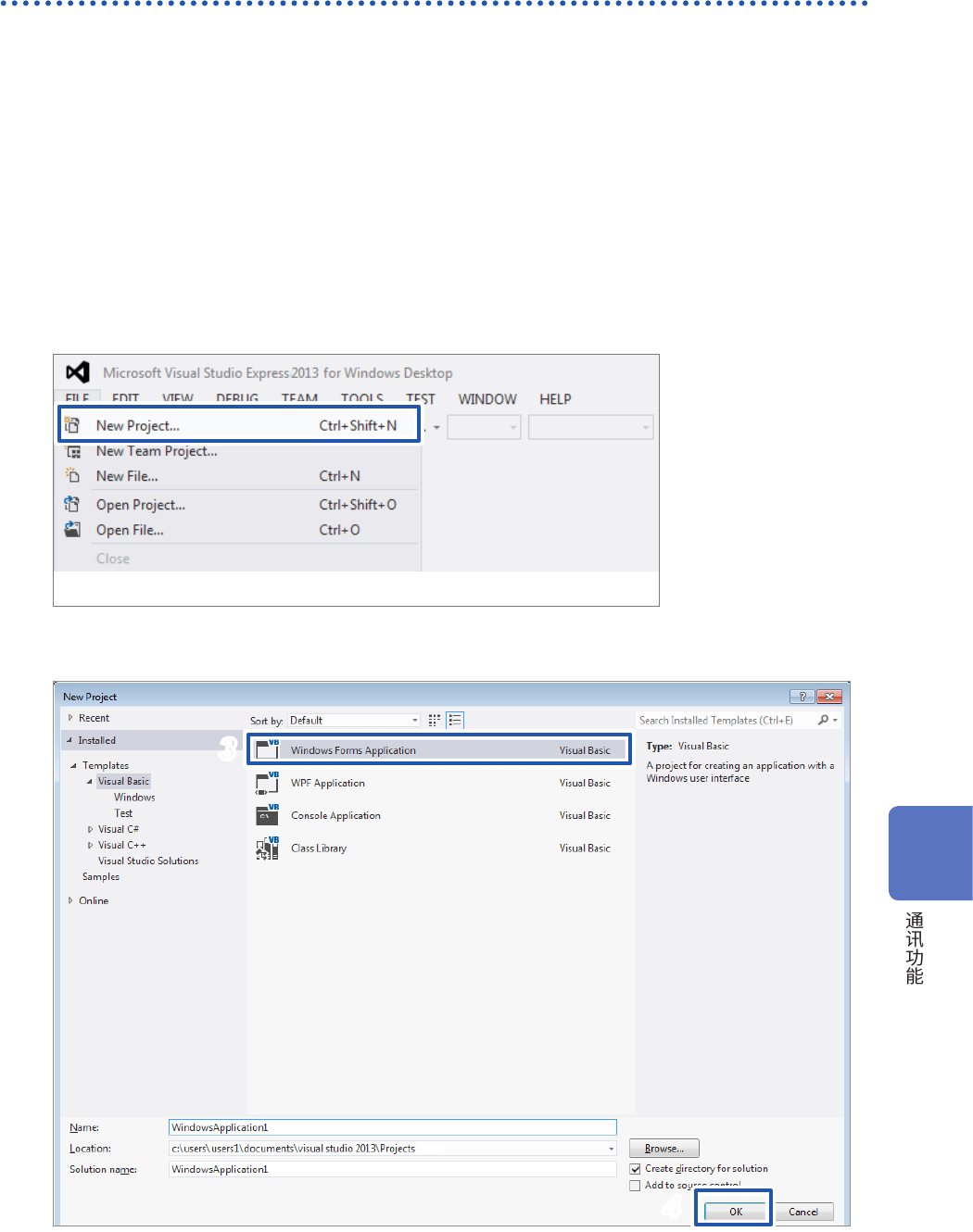Select Samples in the tree
Image resolution: width=973 pixels, height=1232 pixels.
(101, 876)
